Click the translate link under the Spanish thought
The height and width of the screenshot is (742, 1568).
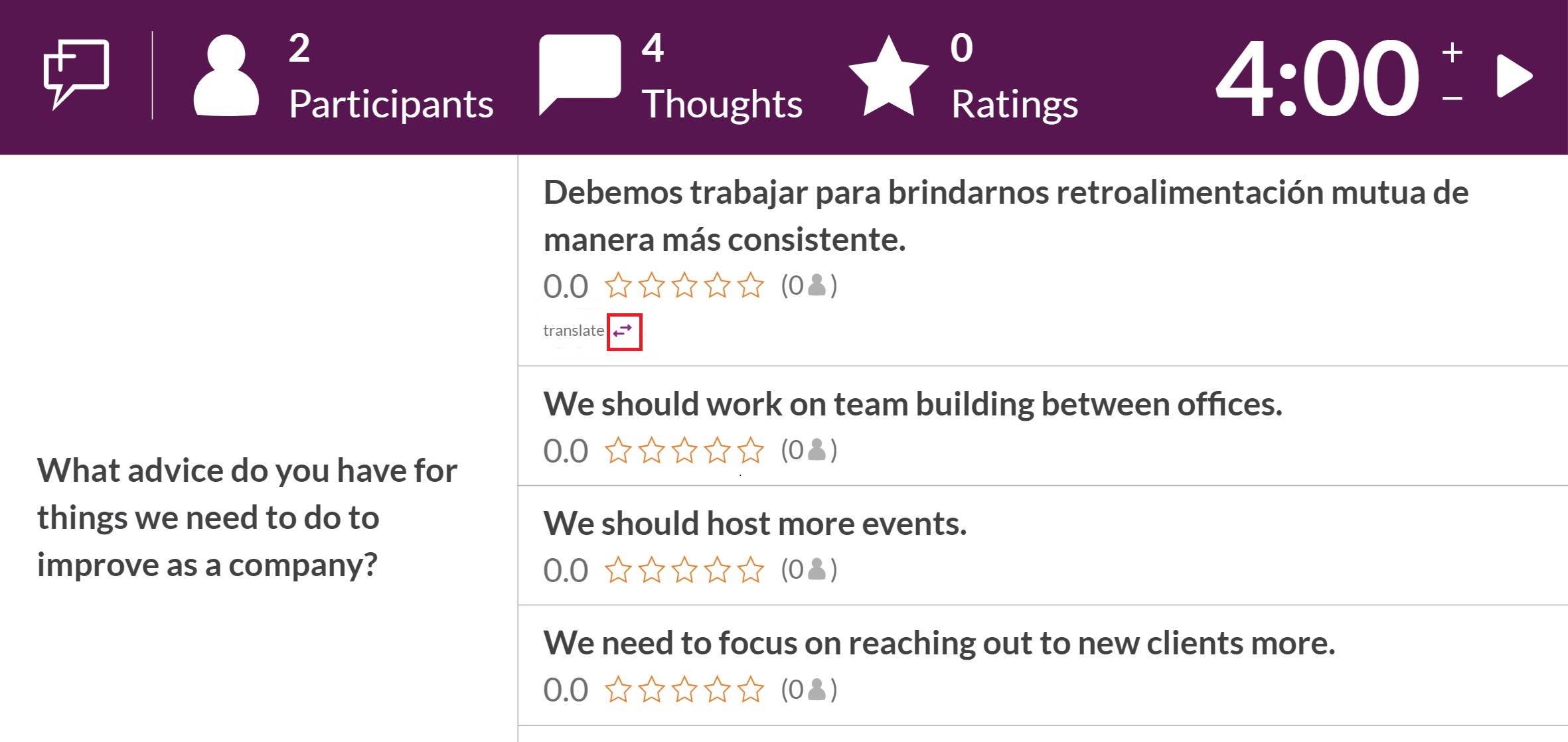pos(574,331)
